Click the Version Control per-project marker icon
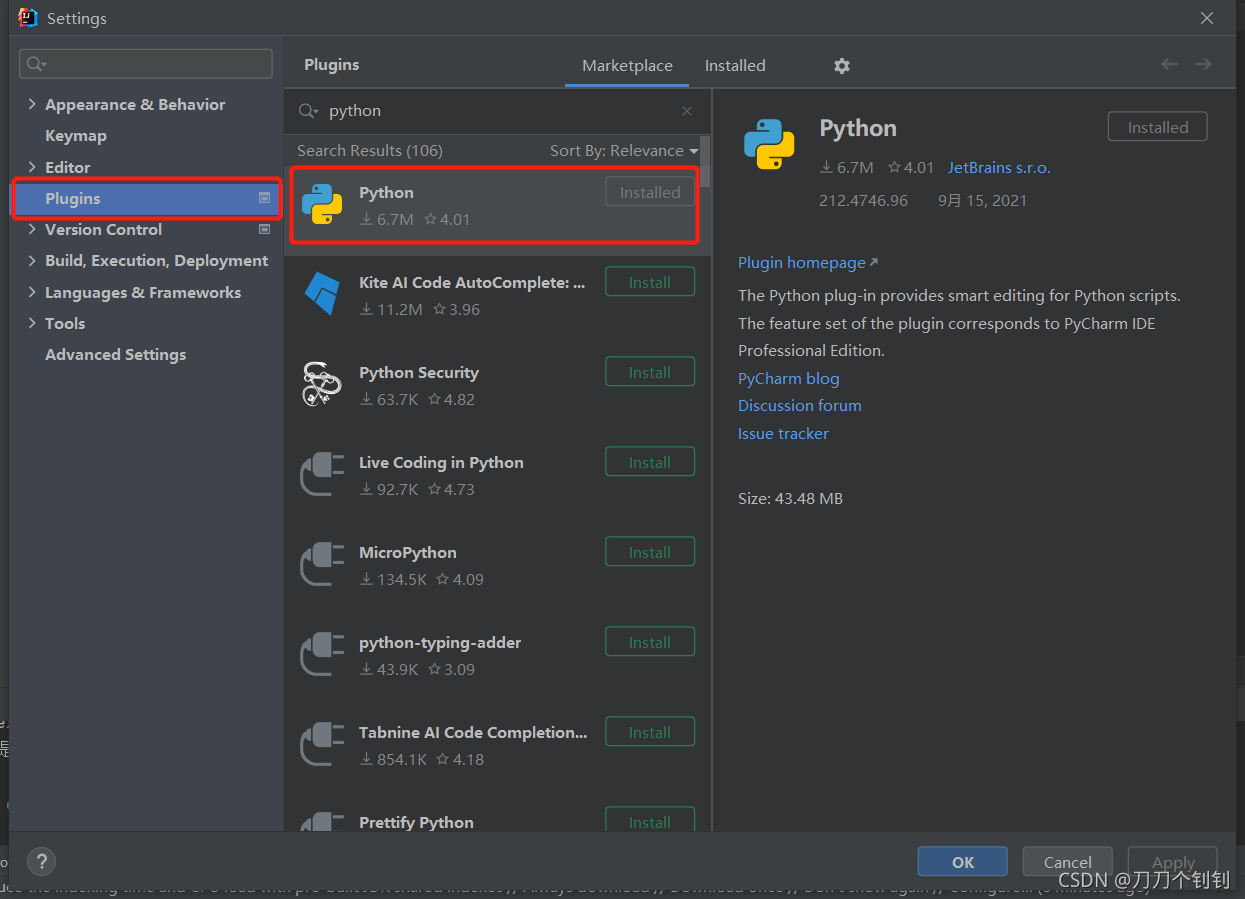Screen dimensions: 1245x899 click(265, 229)
